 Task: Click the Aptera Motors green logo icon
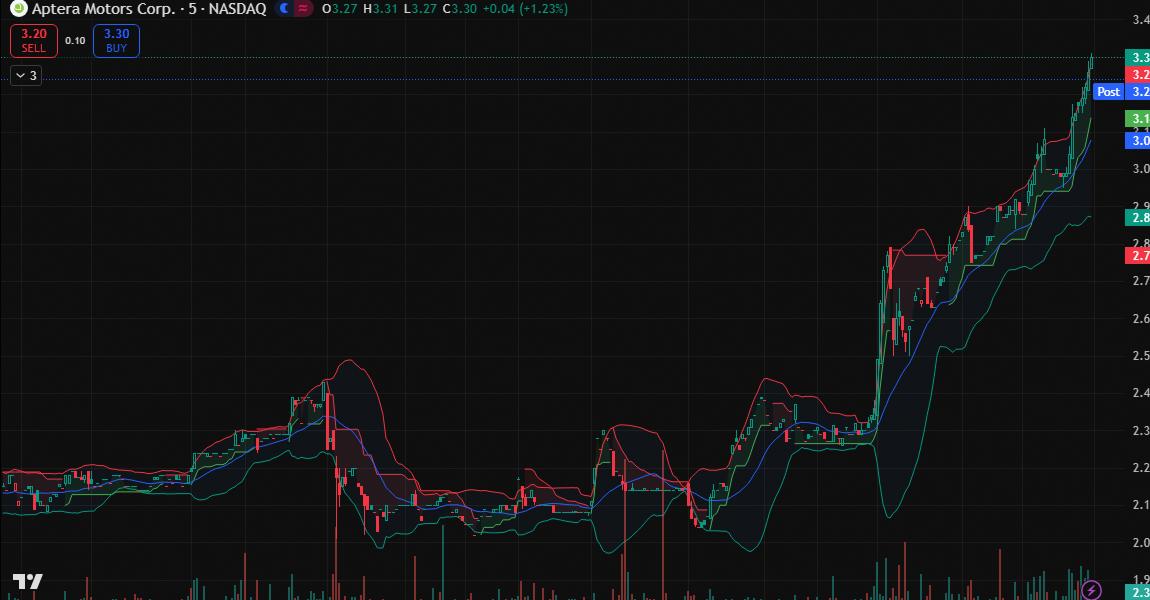18,9
